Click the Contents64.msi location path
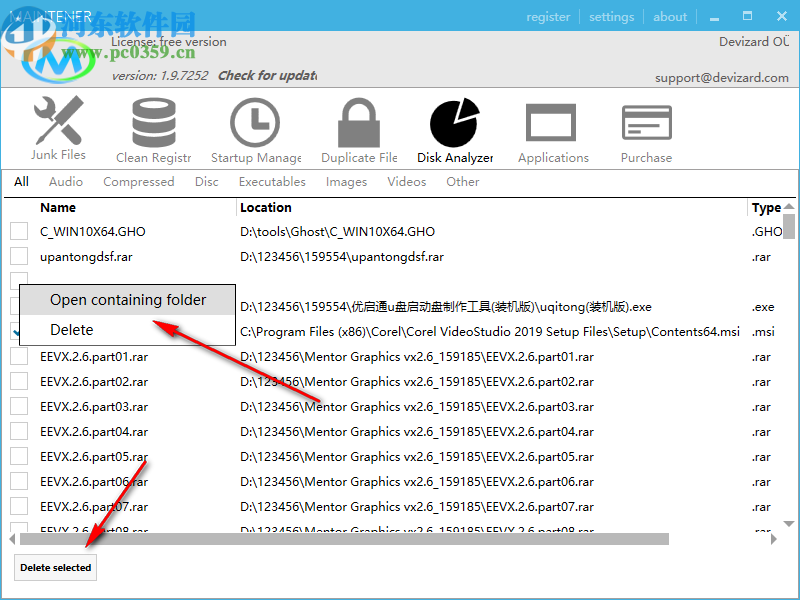The image size is (800, 600). 490,332
